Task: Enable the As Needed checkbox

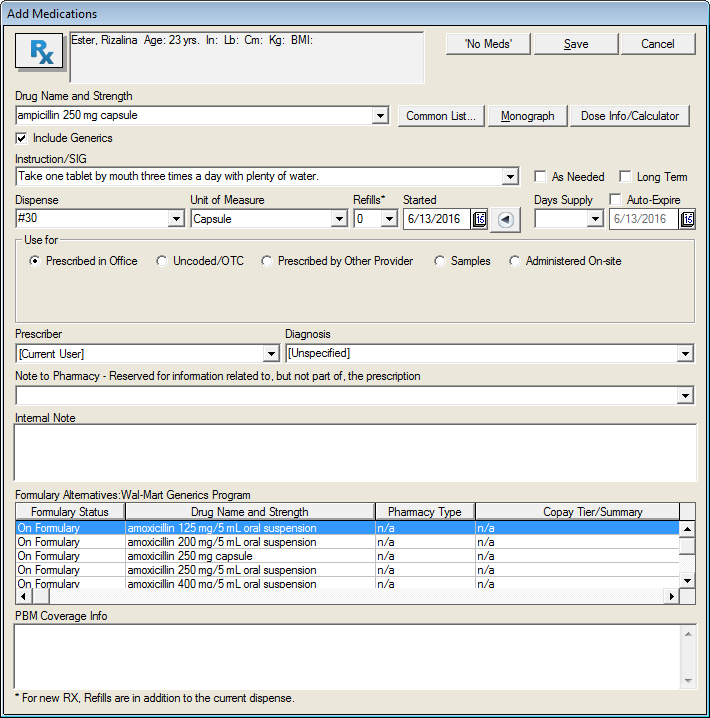Action: [x=541, y=177]
